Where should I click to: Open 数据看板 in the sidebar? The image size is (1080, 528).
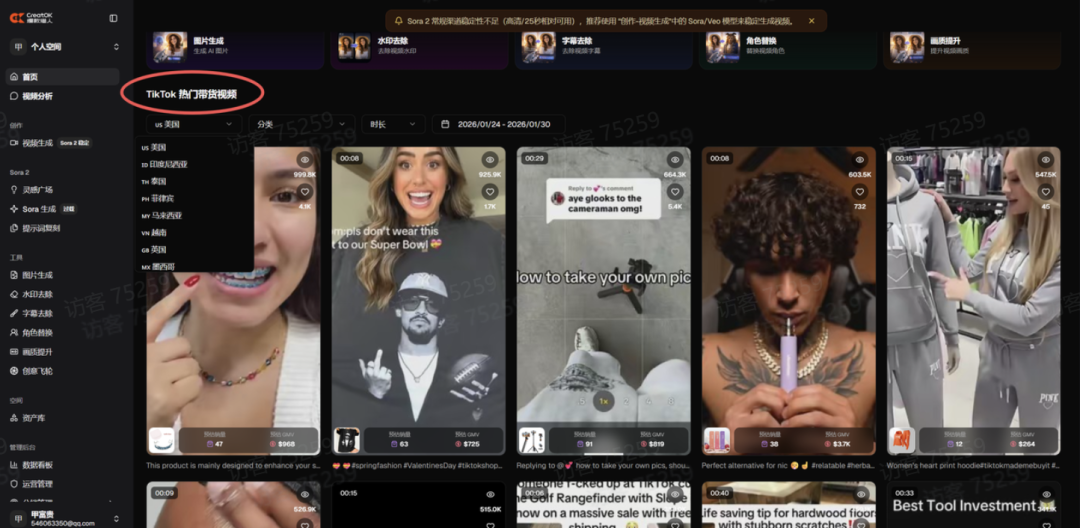click(x=62, y=465)
